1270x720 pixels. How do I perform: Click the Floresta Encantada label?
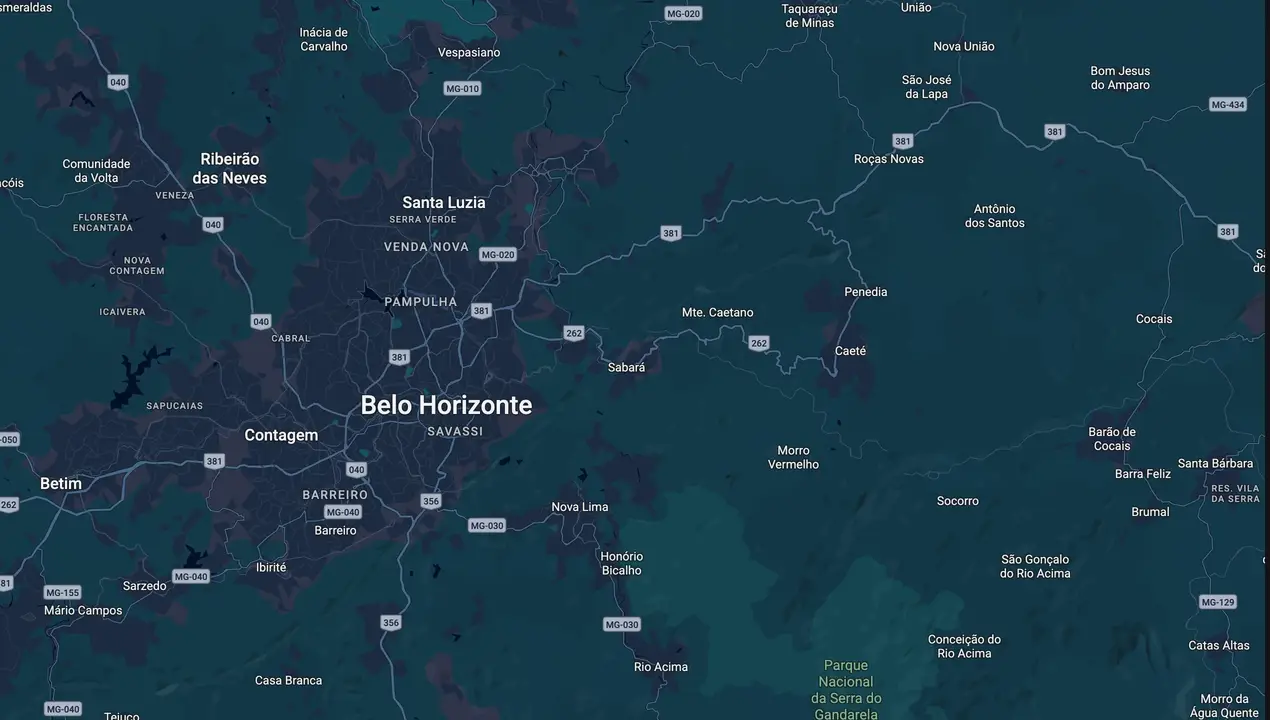point(103,222)
